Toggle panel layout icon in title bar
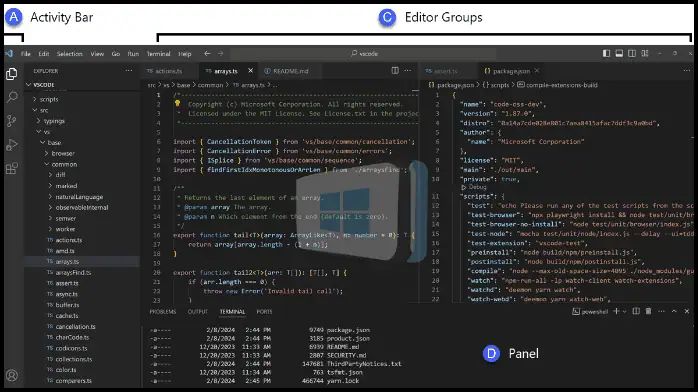The height and width of the screenshot is (392, 698). (619, 53)
